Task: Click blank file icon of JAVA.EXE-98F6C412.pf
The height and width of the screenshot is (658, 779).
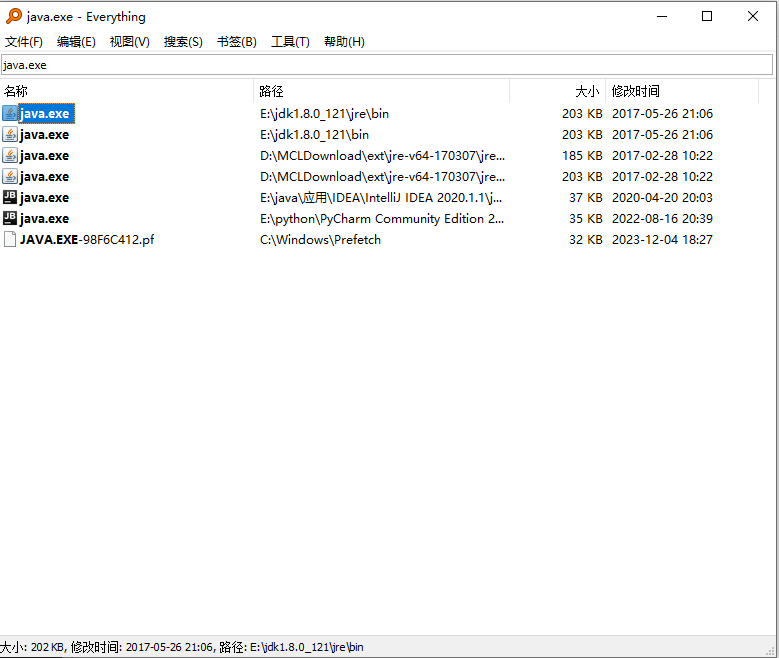Action: (10, 239)
